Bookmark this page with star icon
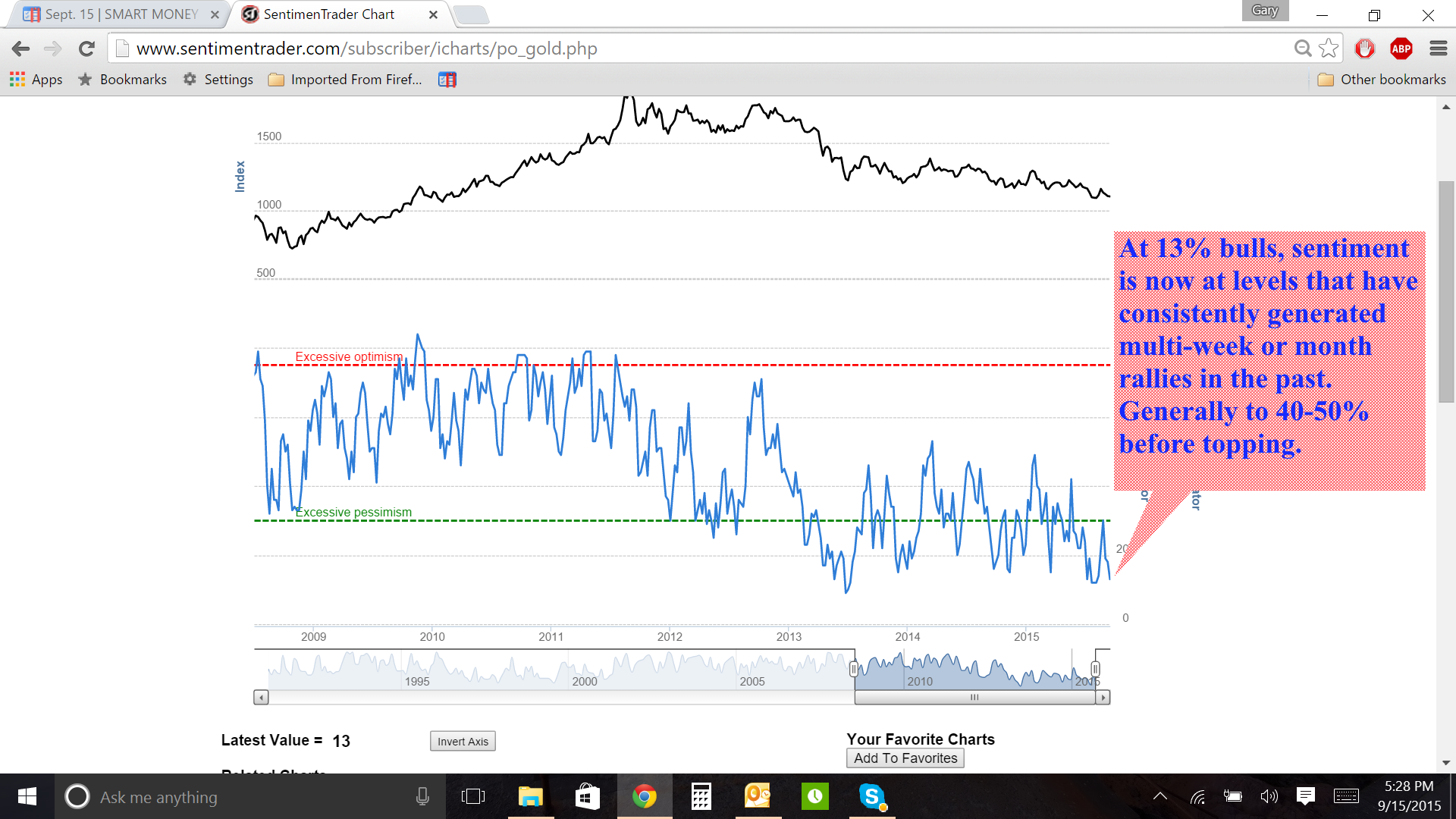 (x=1328, y=49)
